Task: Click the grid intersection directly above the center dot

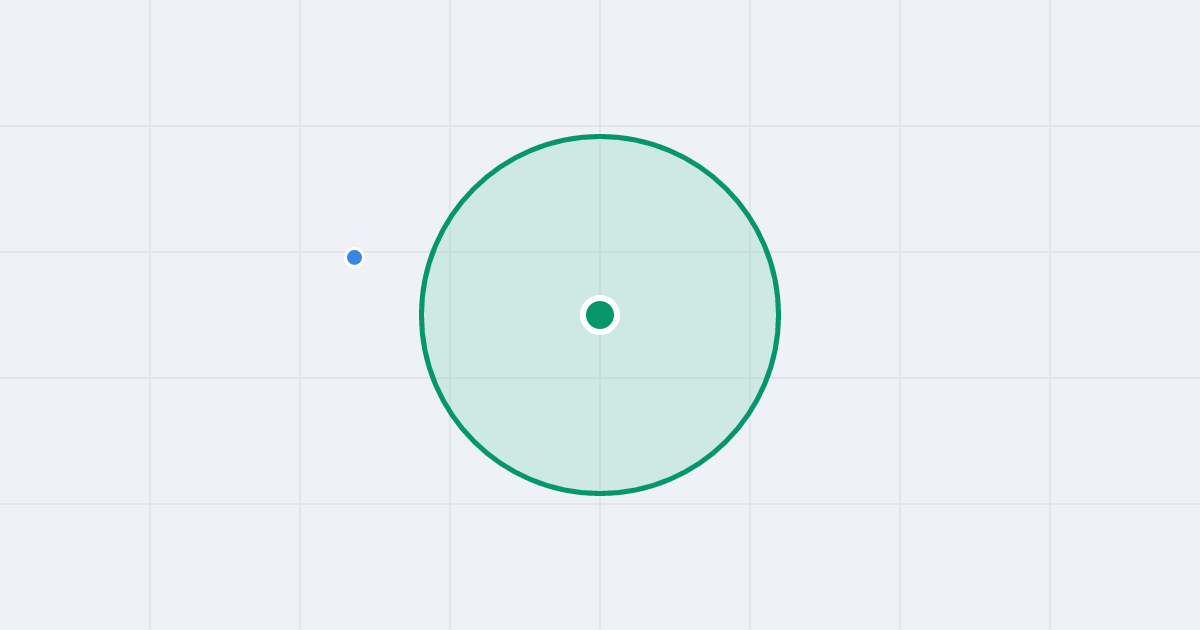Action: pos(600,252)
